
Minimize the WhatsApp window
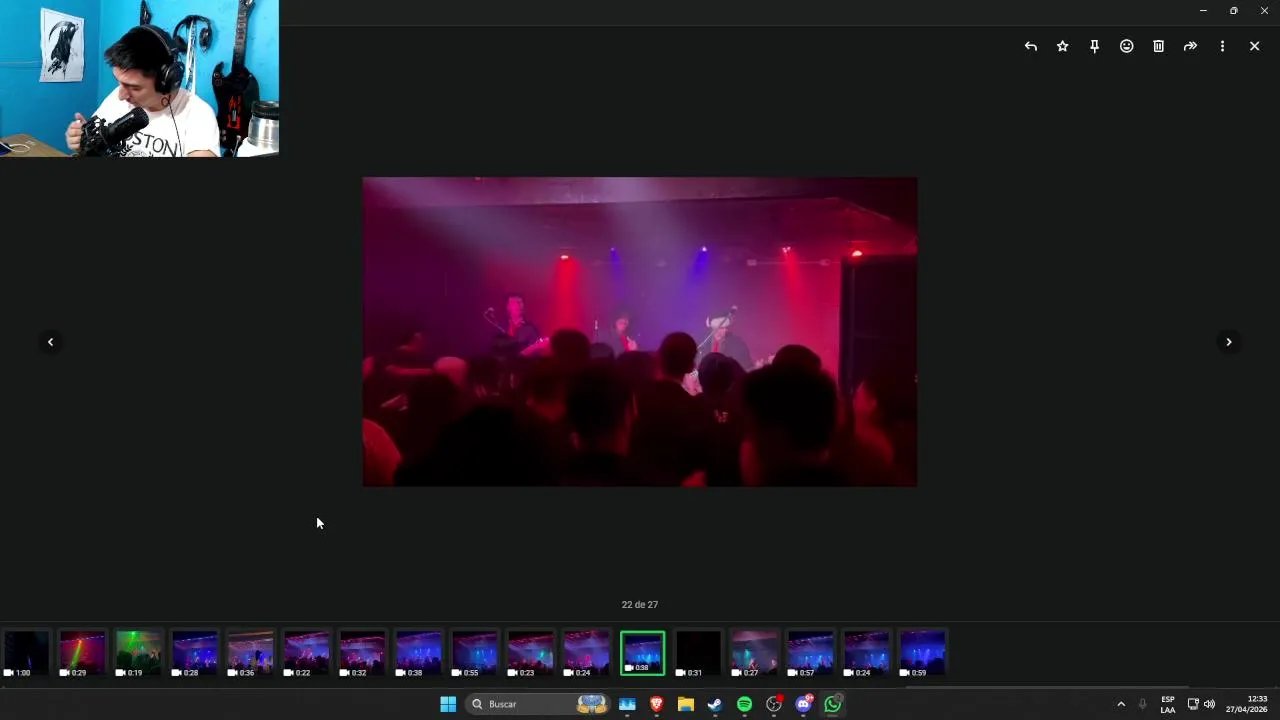pyautogui.click(x=1203, y=11)
